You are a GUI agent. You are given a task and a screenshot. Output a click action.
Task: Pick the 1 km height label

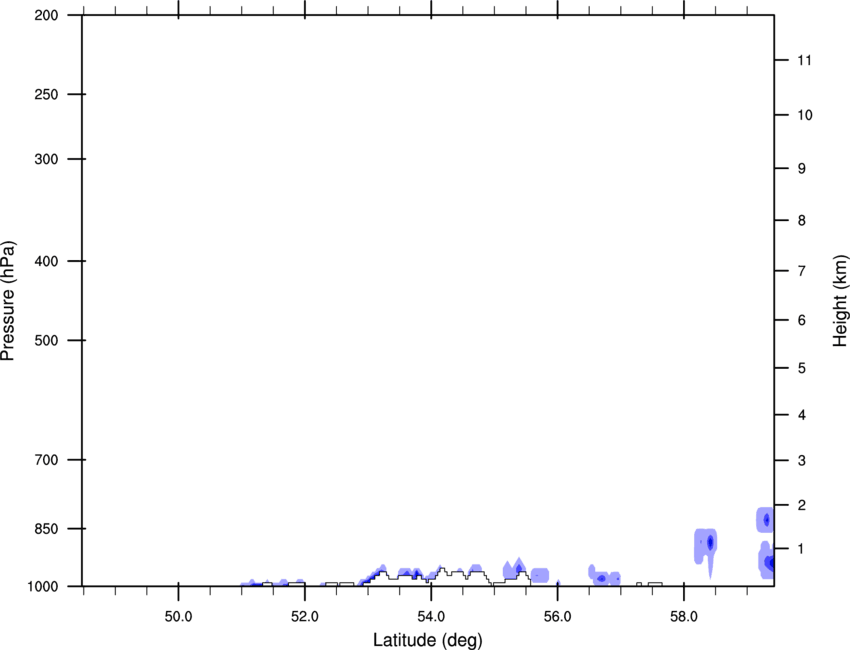[802, 549]
